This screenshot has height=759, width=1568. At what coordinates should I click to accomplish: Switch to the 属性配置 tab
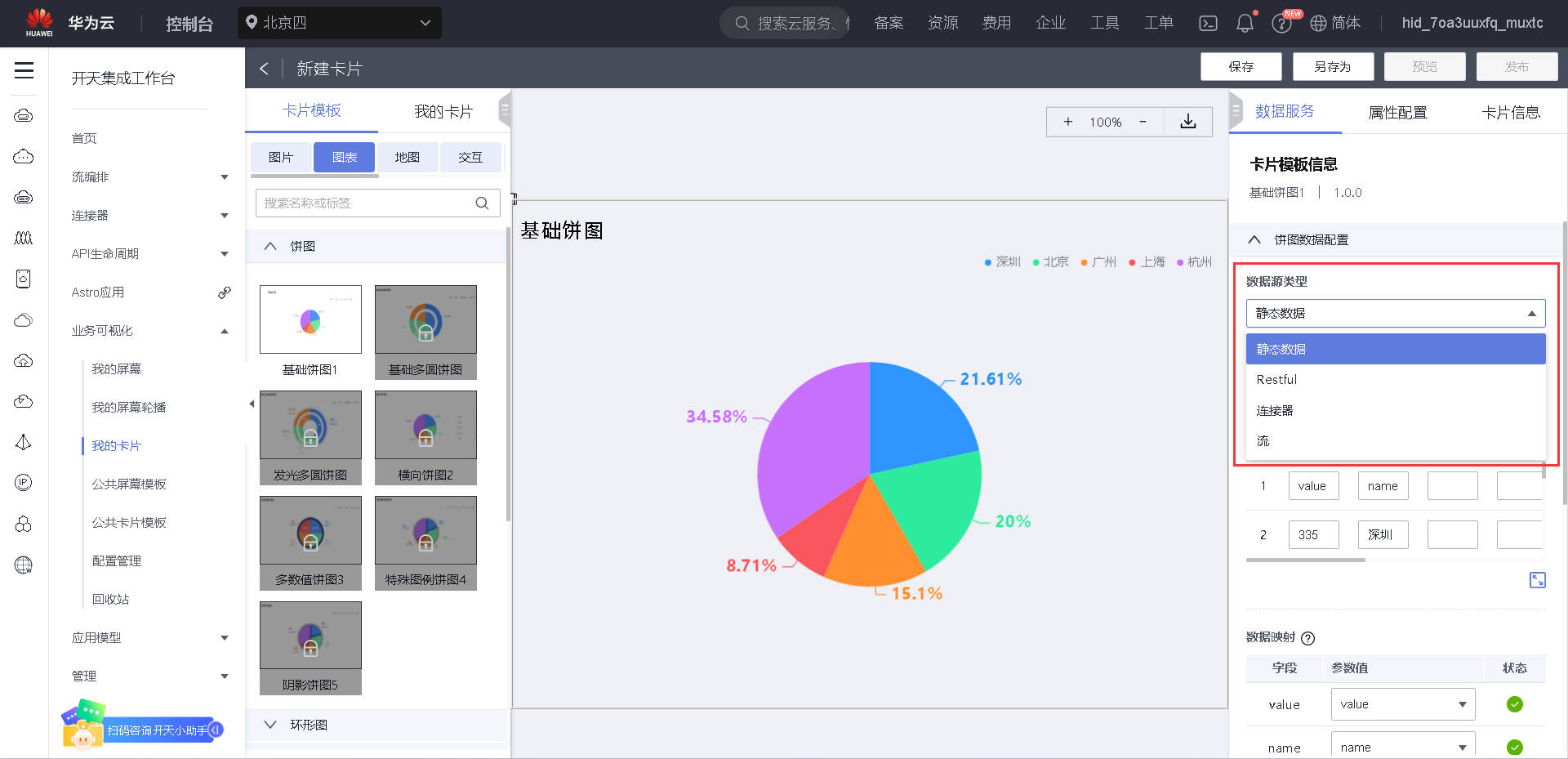(1397, 112)
